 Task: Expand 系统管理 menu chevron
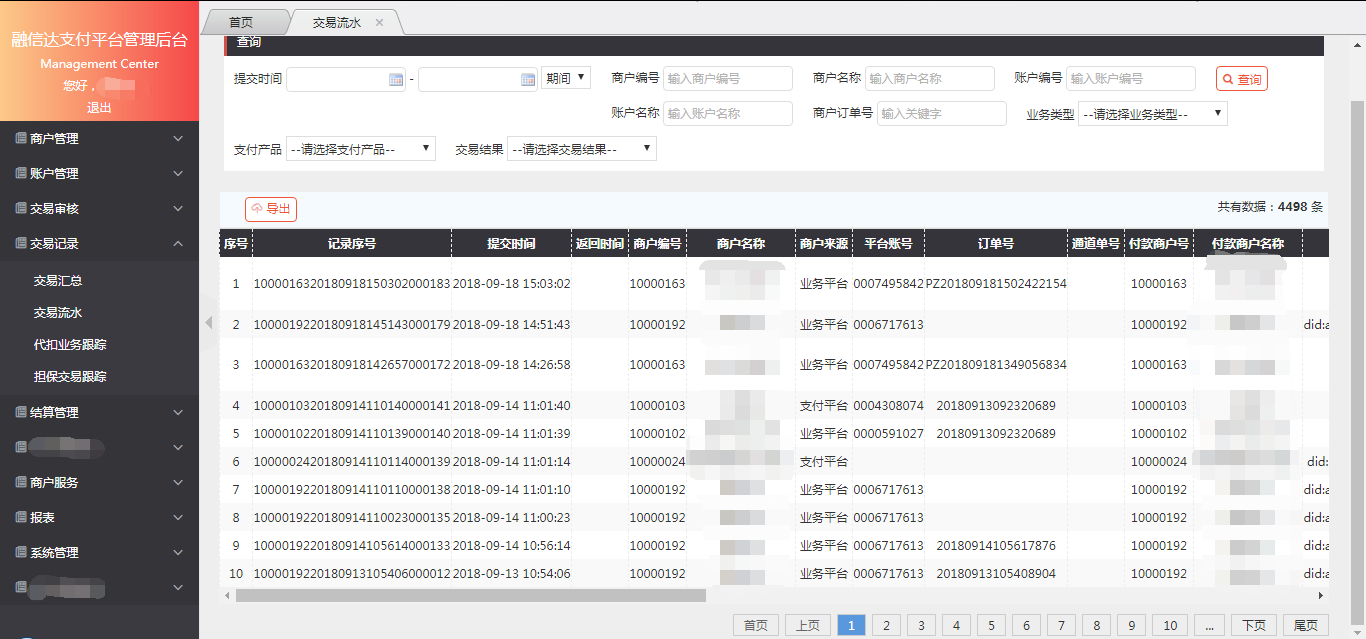coord(178,553)
